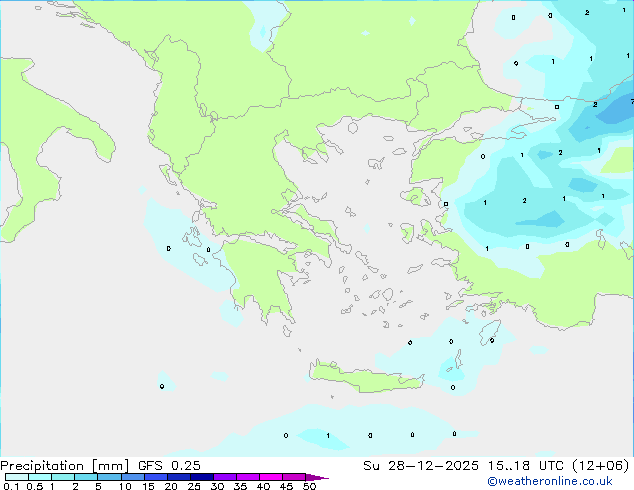Click the above-50 mm arrow end of the legend

317,477
